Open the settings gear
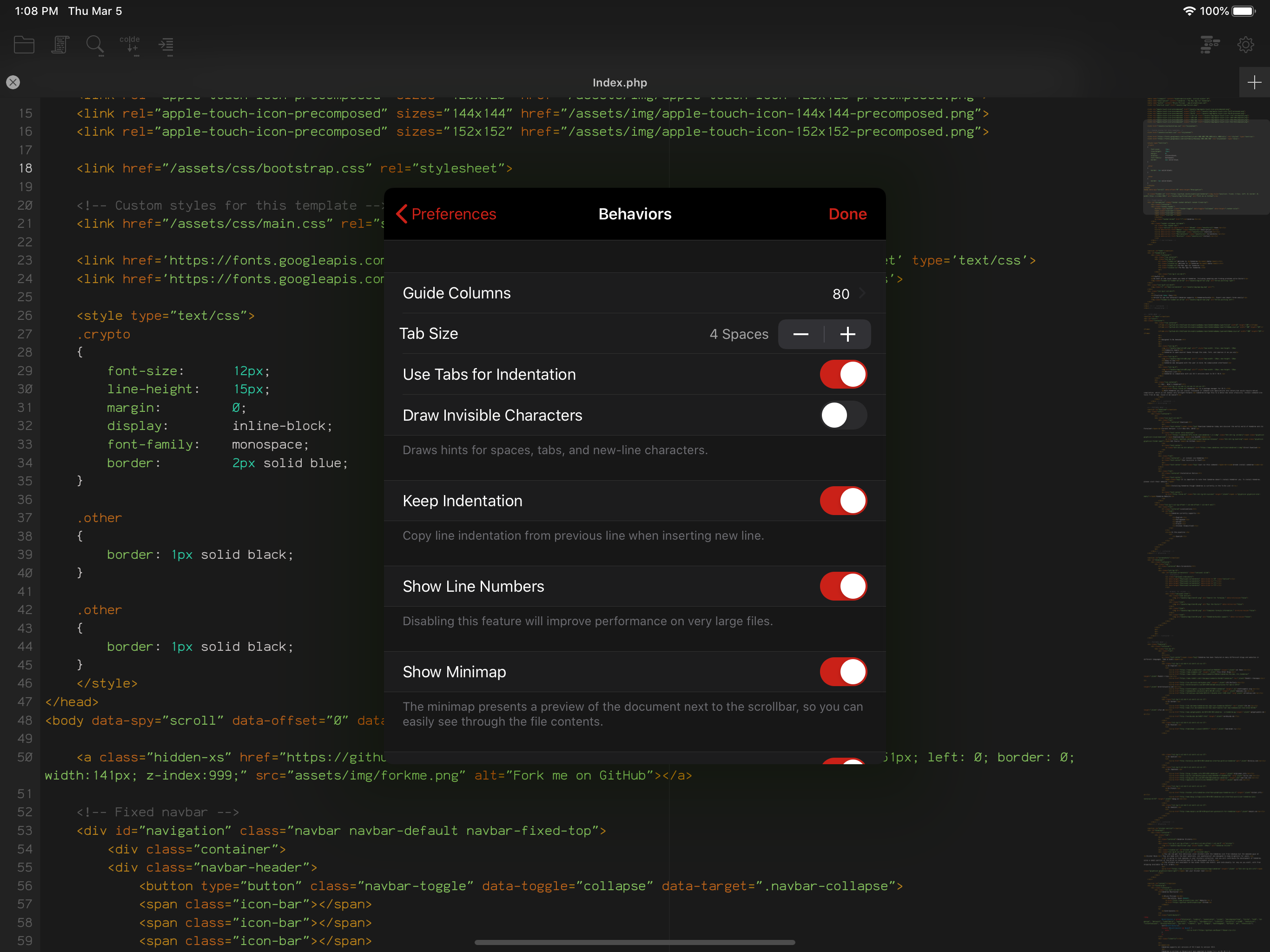This screenshot has width=1270, height=952. click(1246, 45)
